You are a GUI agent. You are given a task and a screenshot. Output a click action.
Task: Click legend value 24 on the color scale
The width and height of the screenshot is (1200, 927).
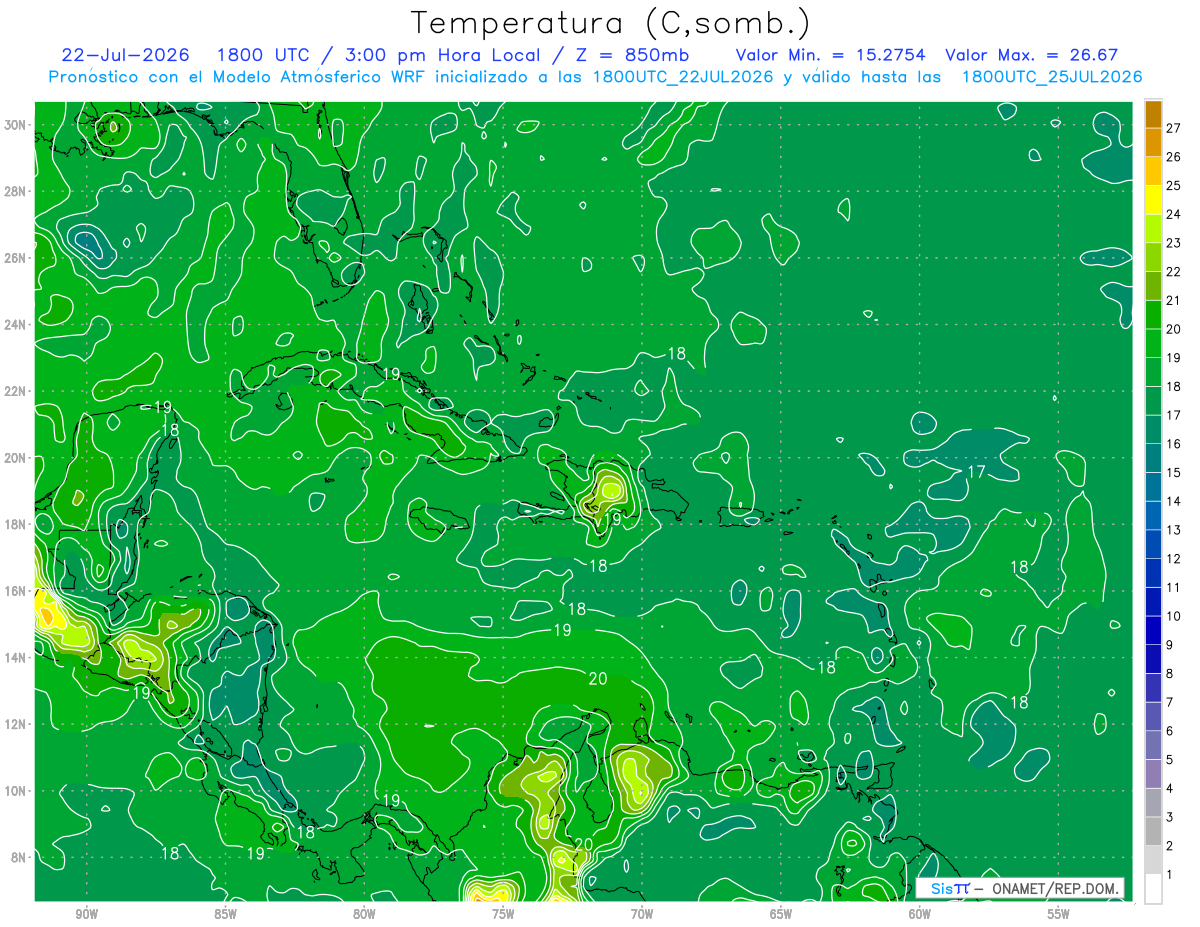coord(1174,214)
